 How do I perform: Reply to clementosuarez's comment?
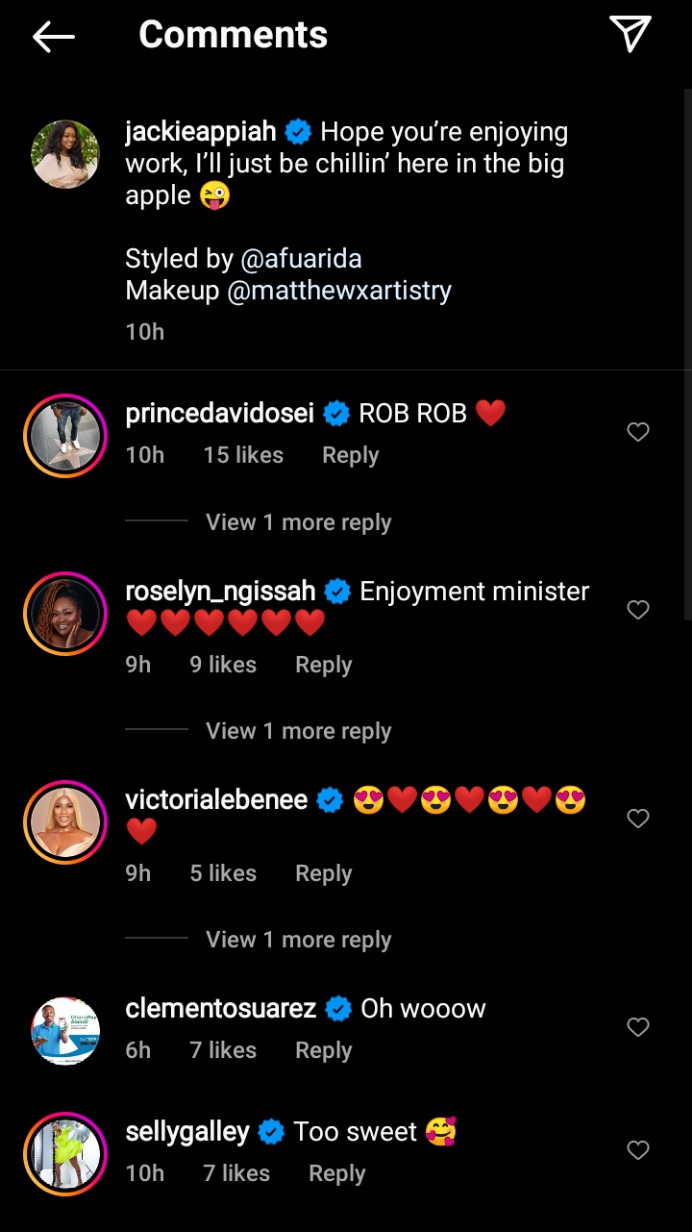tap(323, 1050)
